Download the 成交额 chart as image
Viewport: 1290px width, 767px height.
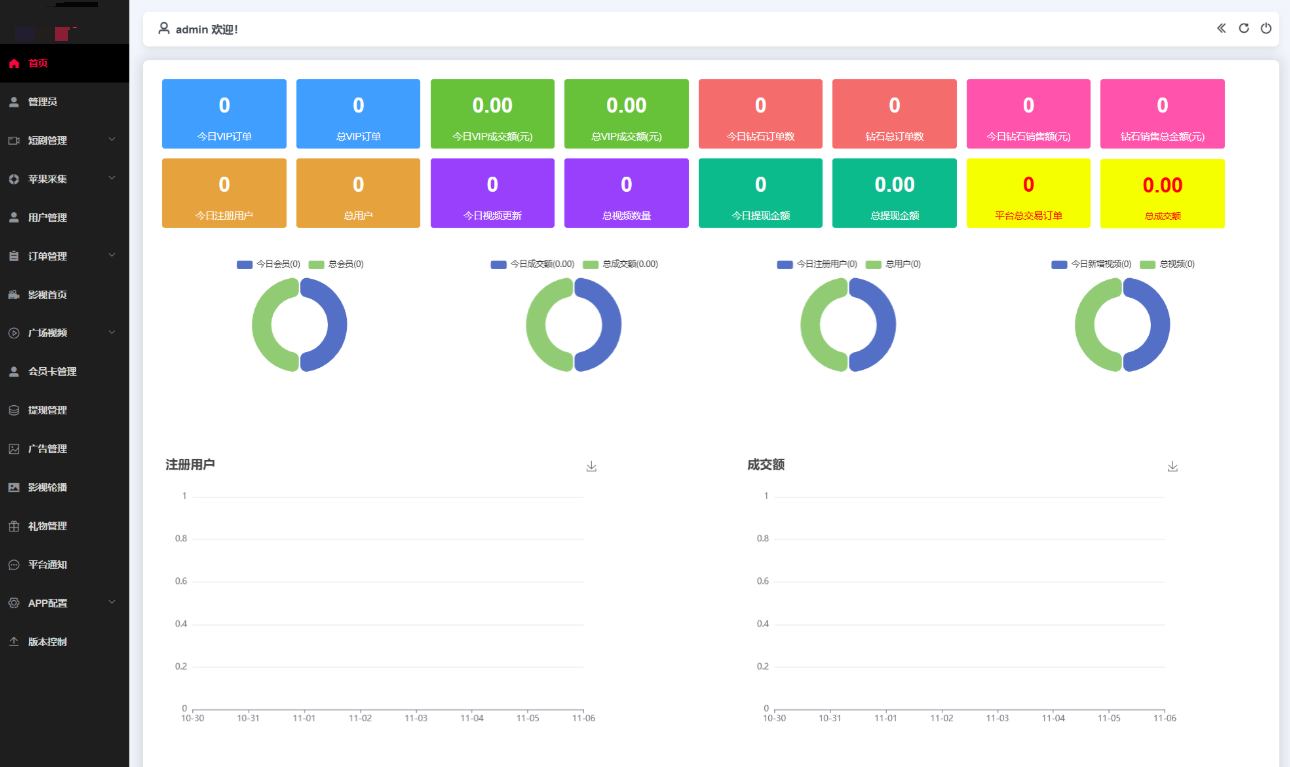[1173, 466]
